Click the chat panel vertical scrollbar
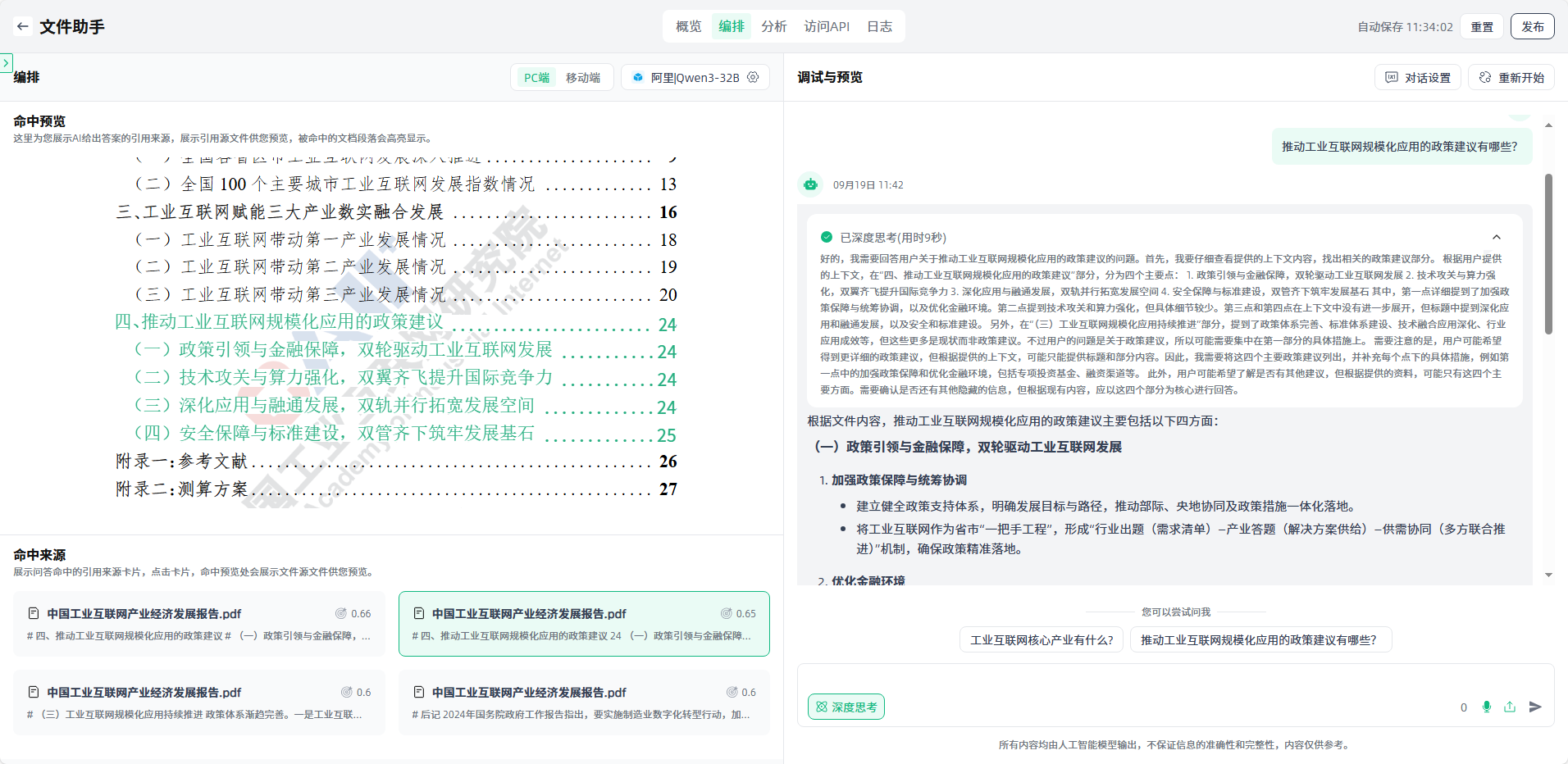This screenshot has width=1568, height=764. click(x=1548, y=254)
